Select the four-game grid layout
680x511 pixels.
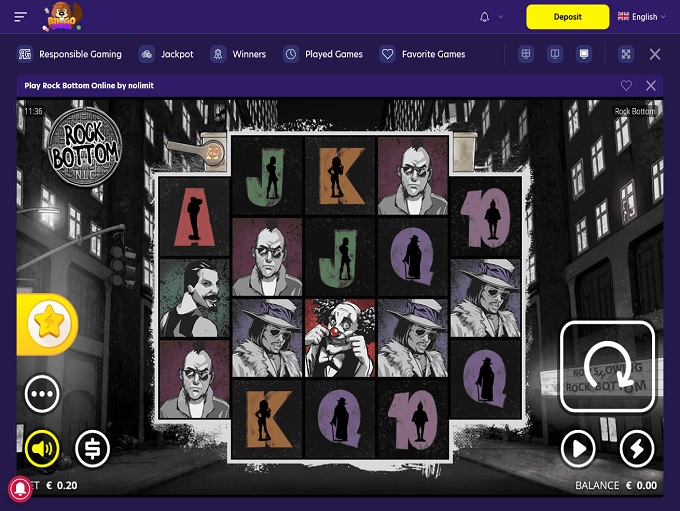[x=526, y=54]
